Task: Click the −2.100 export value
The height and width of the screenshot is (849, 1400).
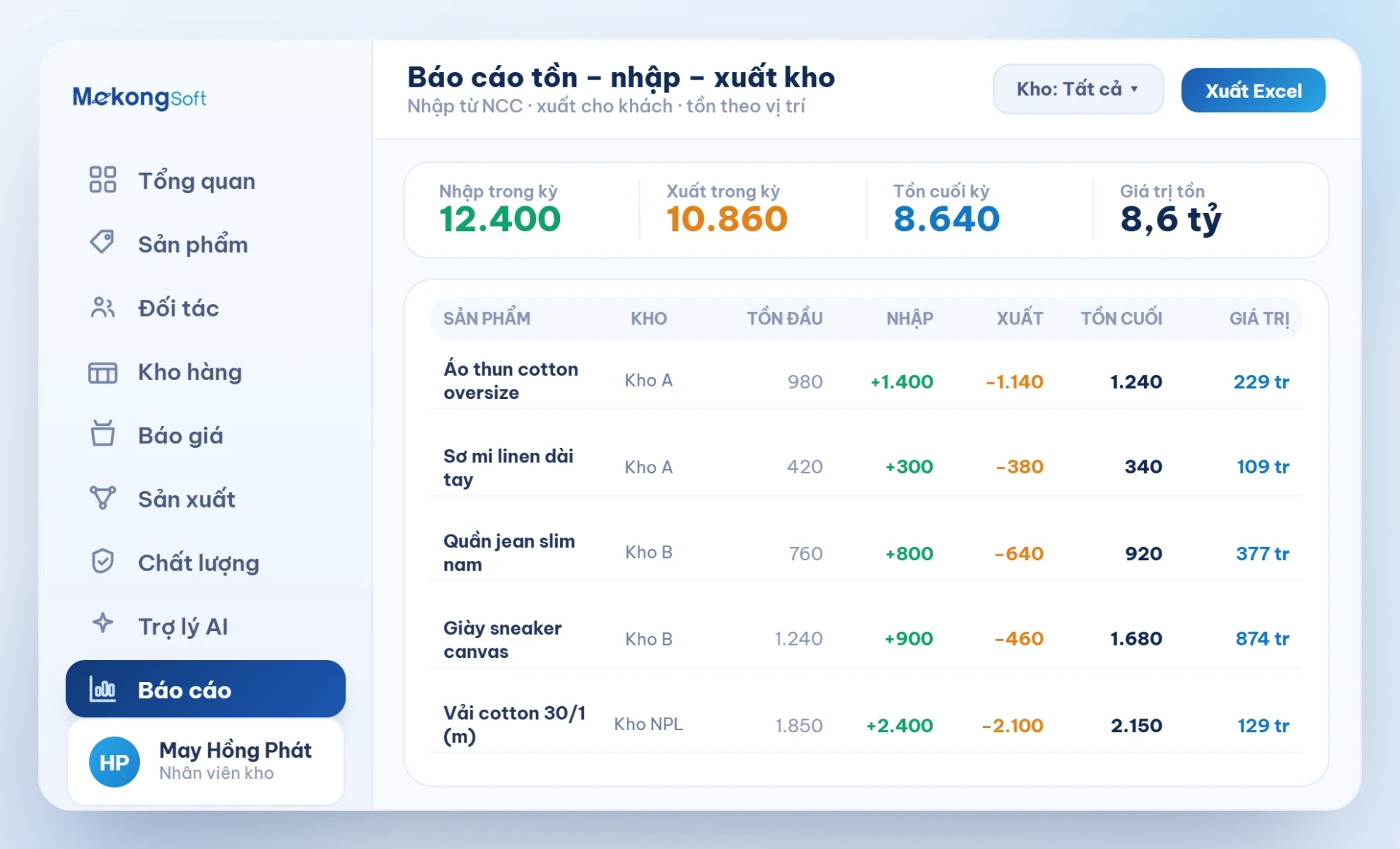Action: tap(1012, 726)
